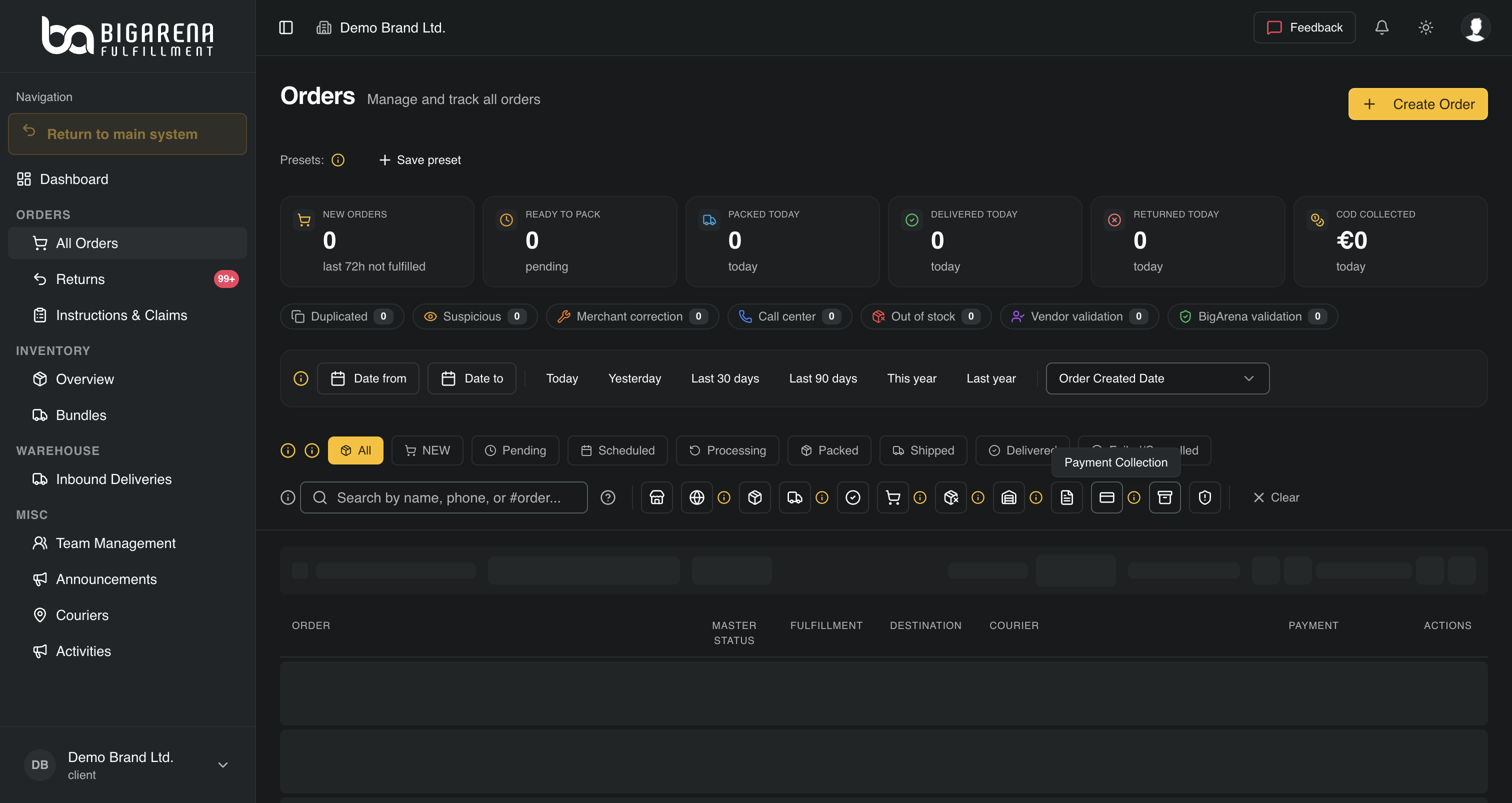Screen dimensions: 1512x803
Task: Click the BigArena Fulfillment logo
Action: tap(127, 36)
